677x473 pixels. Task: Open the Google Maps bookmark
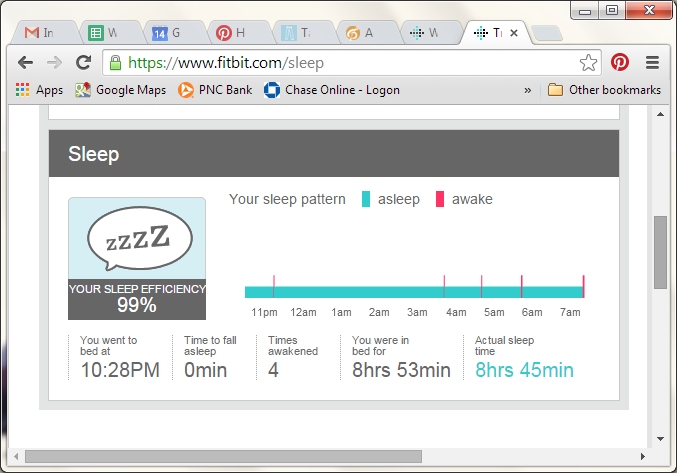[x=120, y=90]
